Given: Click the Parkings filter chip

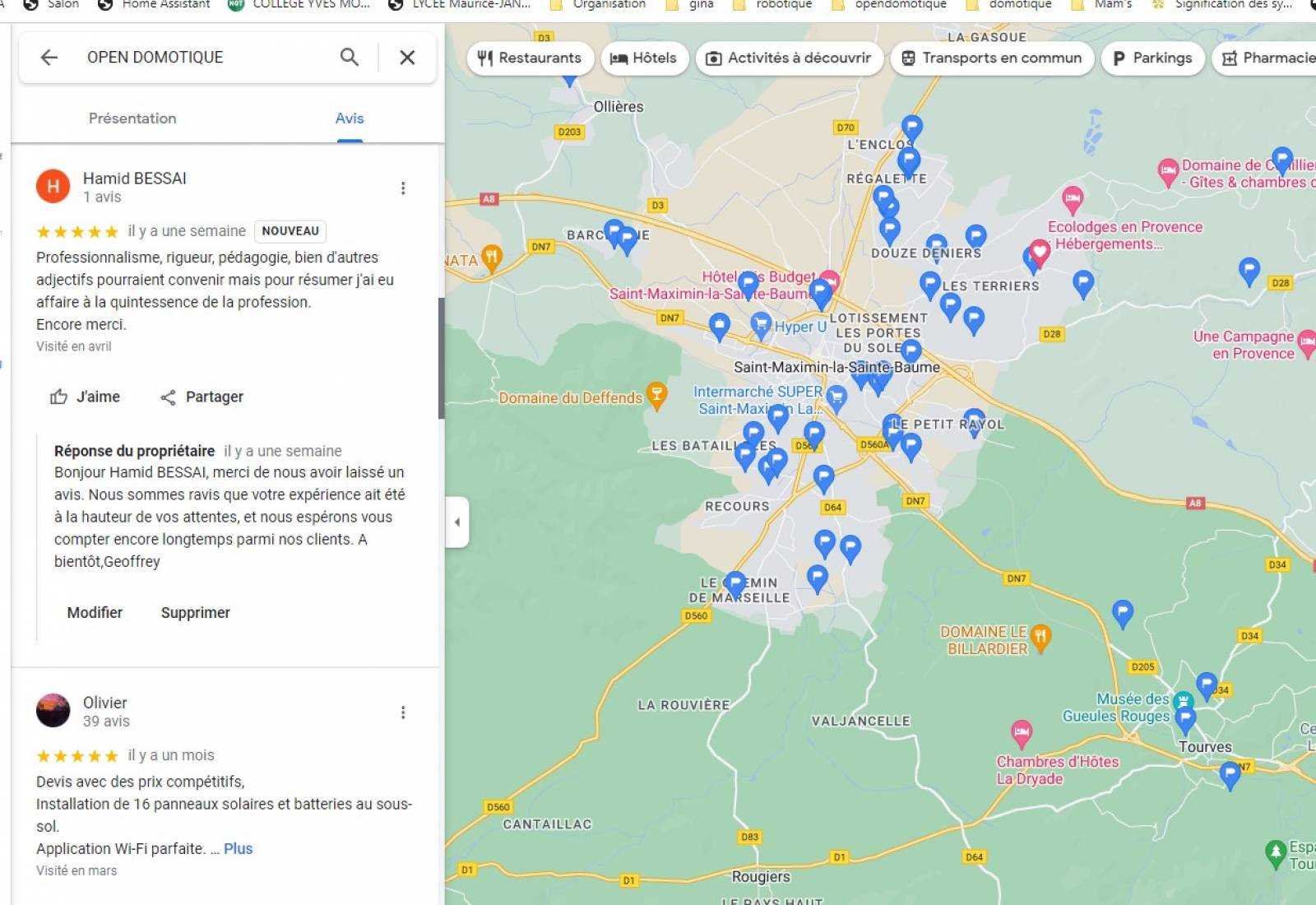Looking at the screenshot, I should click(1152, 58).
